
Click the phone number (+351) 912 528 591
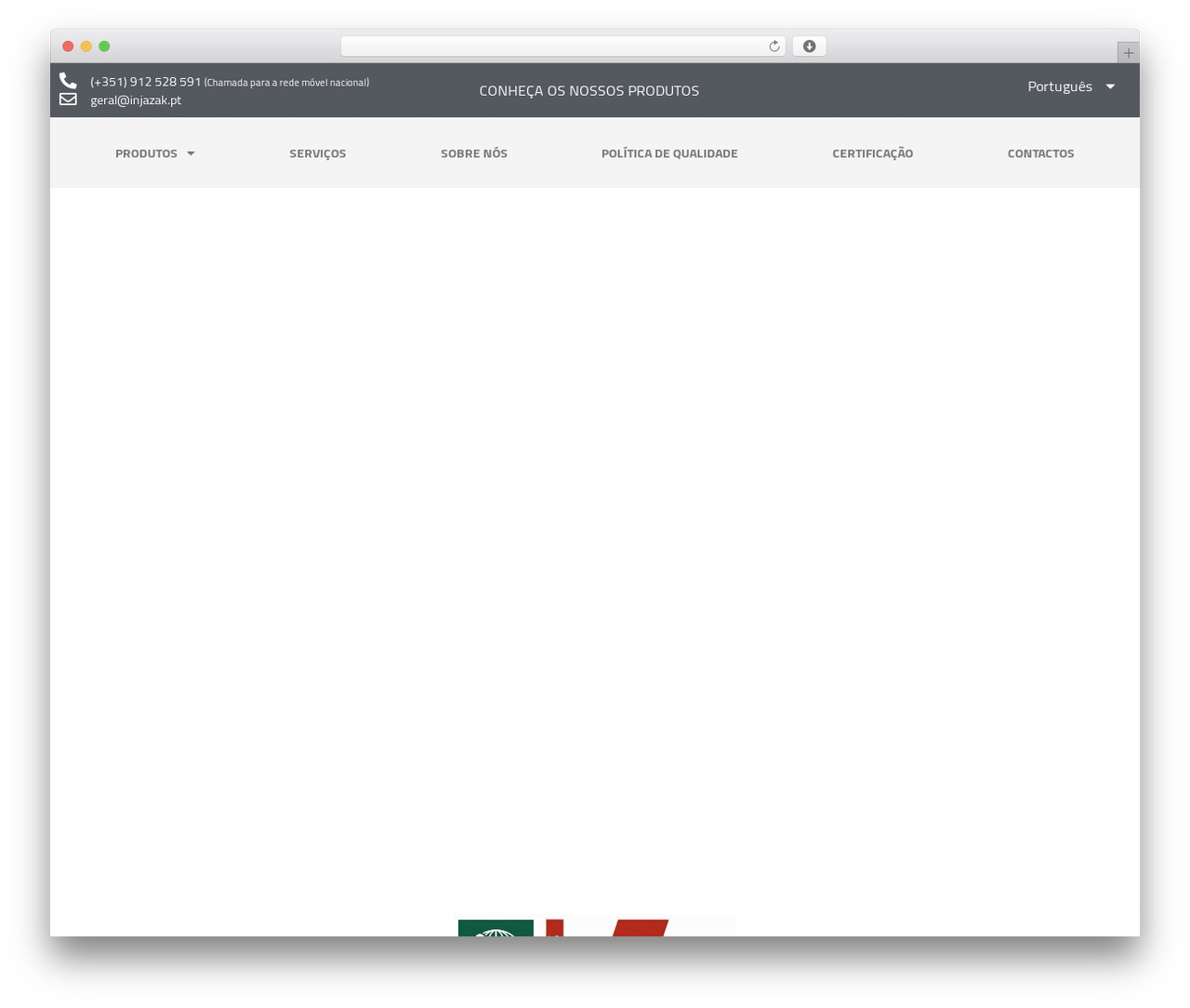(x=146, y=82)
